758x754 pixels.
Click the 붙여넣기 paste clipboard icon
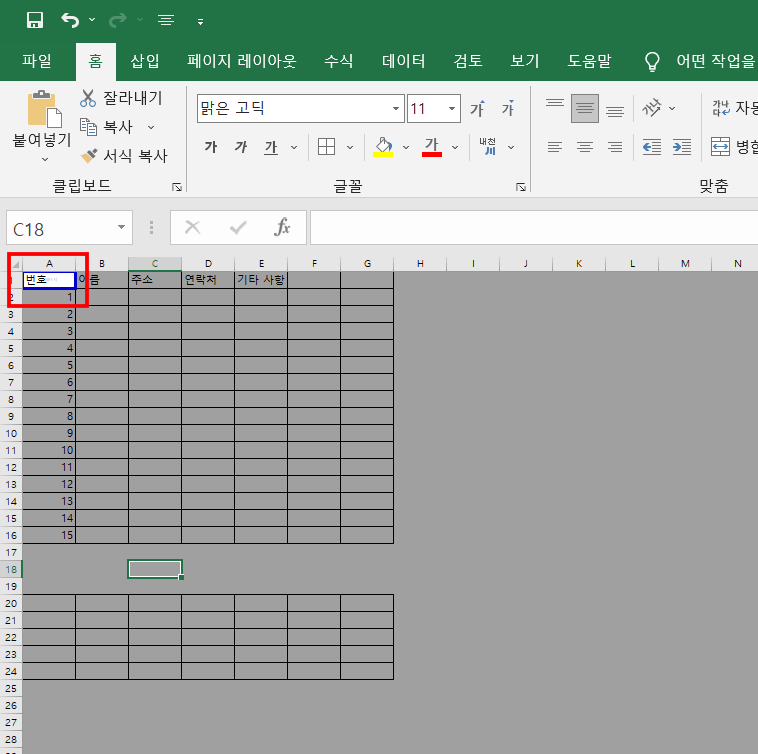tap(44, 109)
